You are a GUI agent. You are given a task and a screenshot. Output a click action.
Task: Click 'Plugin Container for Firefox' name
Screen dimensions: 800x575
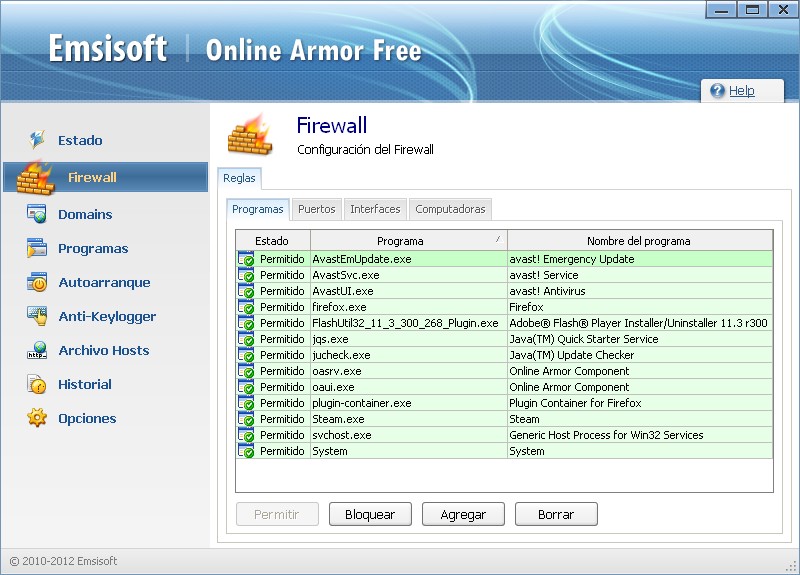(x=575, y=403)
